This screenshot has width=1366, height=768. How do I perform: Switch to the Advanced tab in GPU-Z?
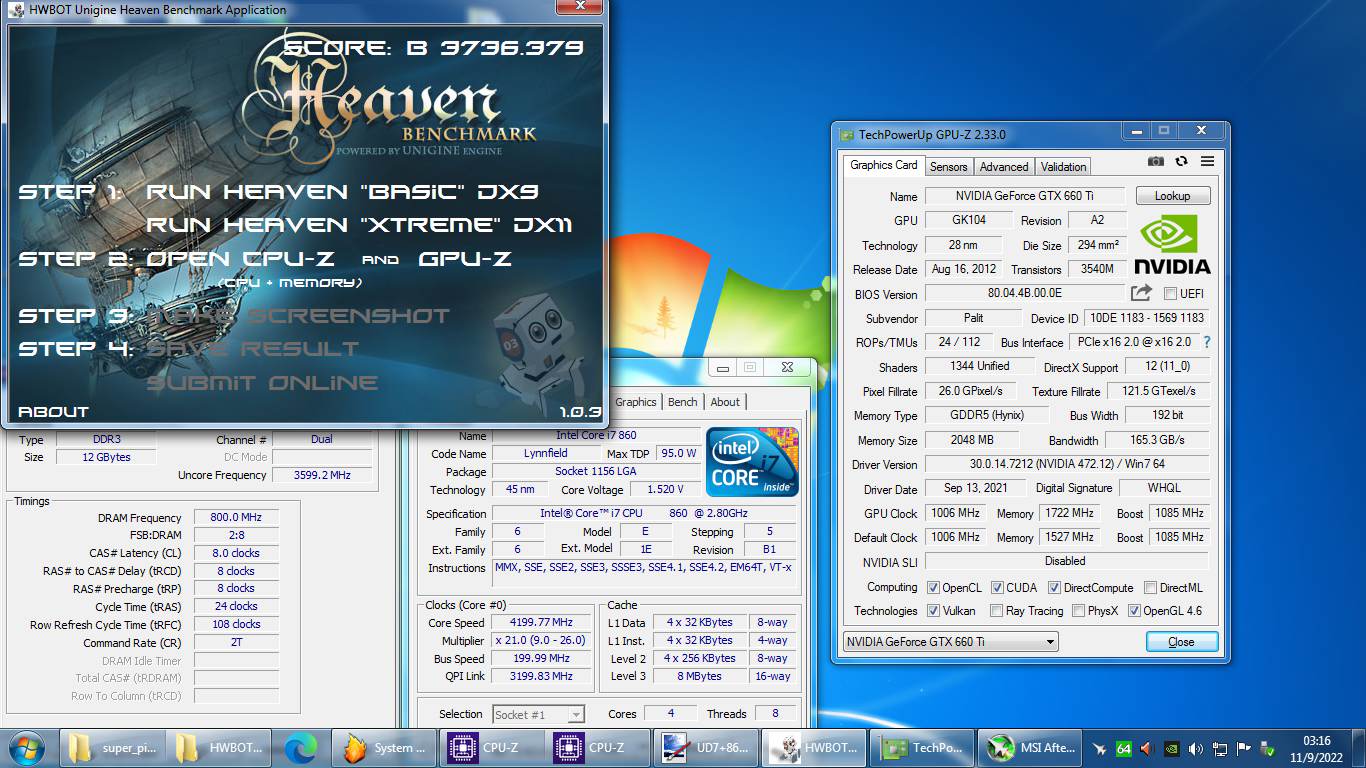point(1004,167)
